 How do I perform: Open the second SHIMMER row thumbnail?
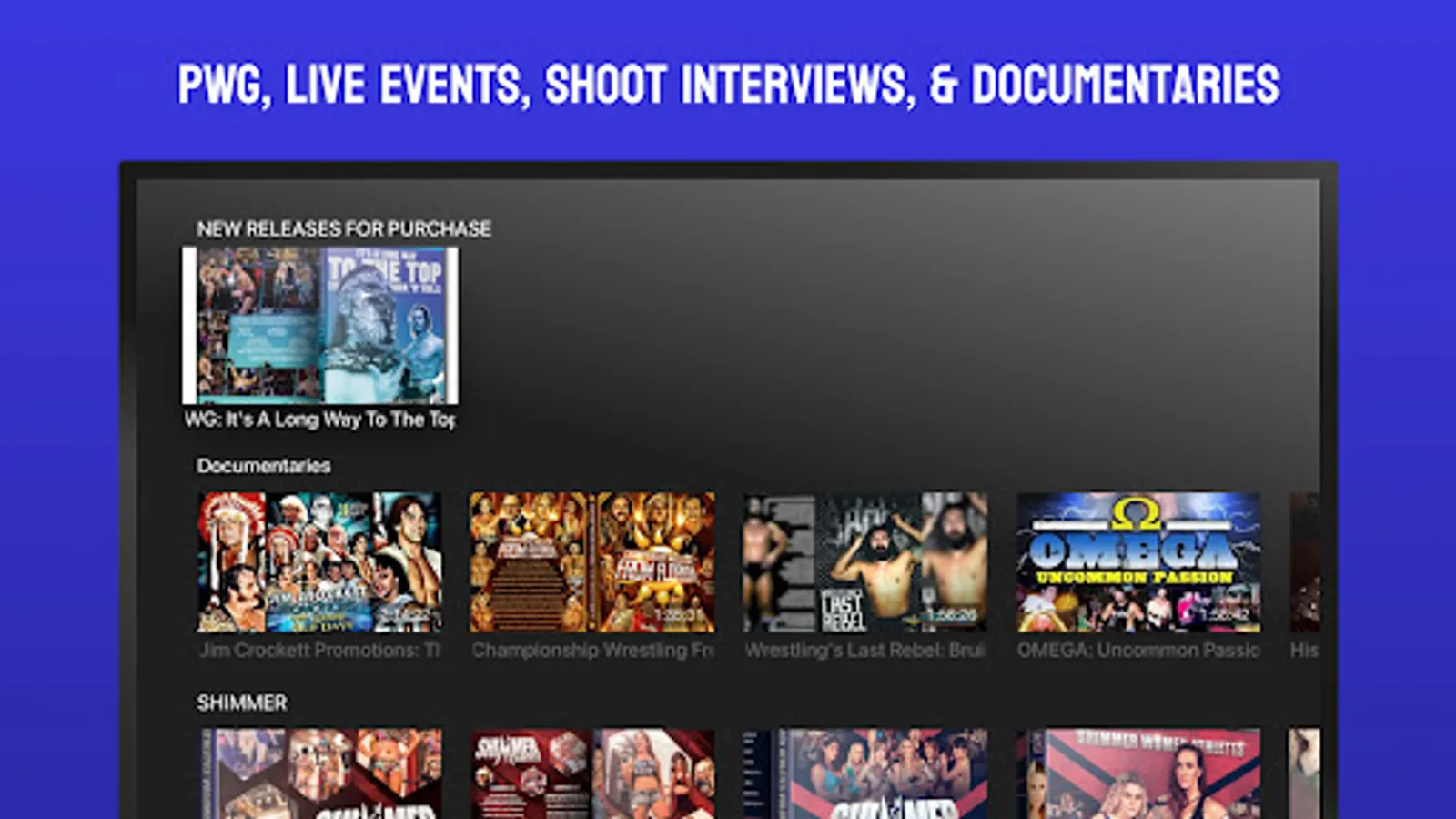(592, 773)
